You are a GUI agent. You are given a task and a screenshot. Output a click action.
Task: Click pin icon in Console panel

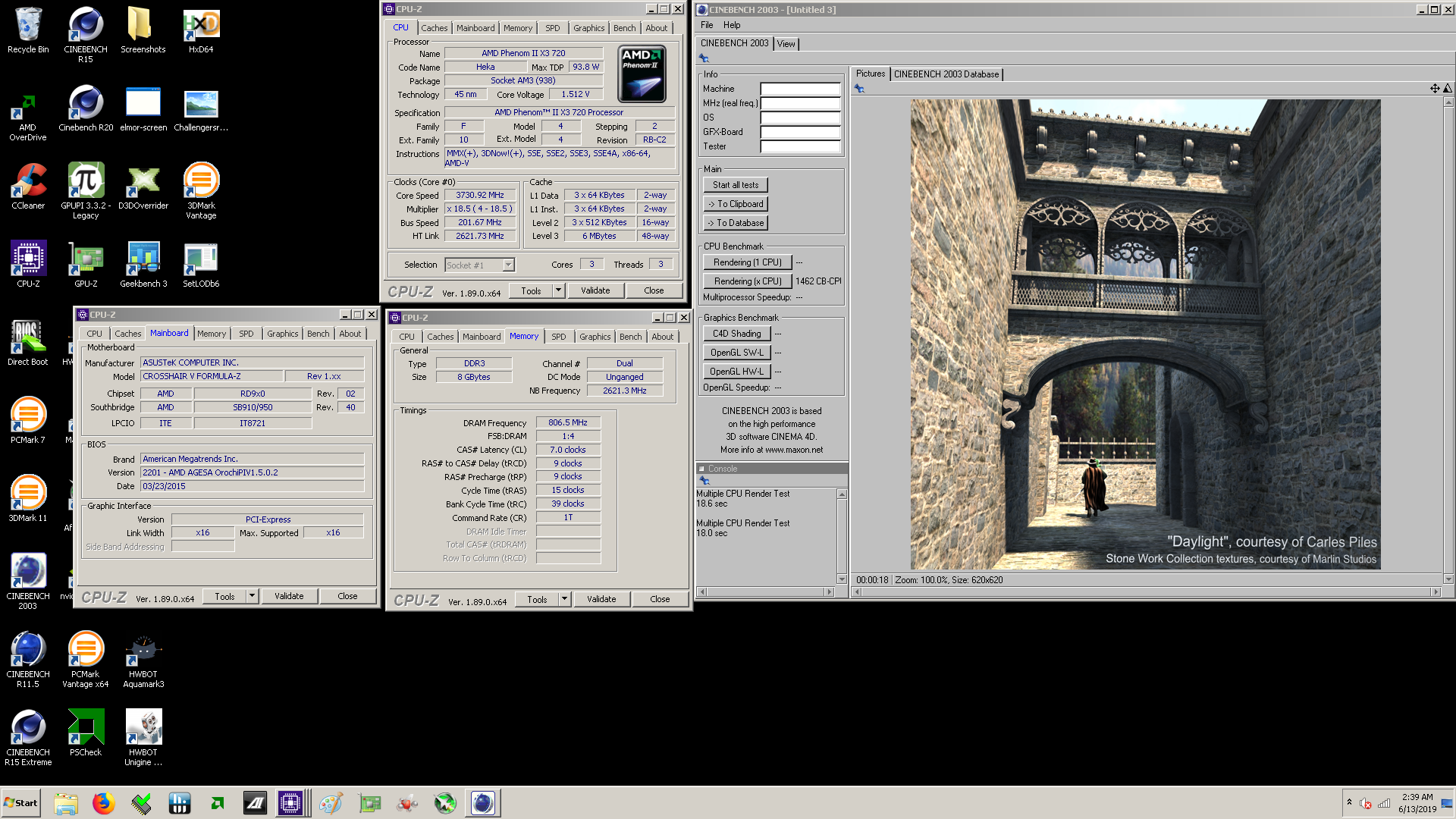pos(704,481)
